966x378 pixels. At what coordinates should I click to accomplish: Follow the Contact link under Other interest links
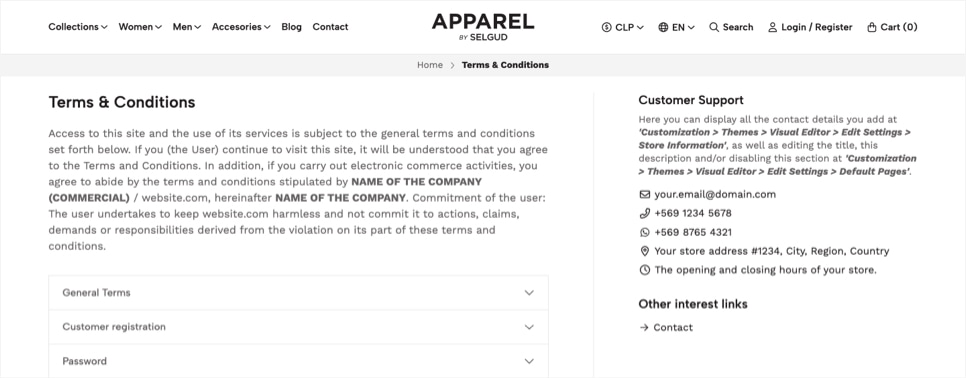[x=673, y=328]
